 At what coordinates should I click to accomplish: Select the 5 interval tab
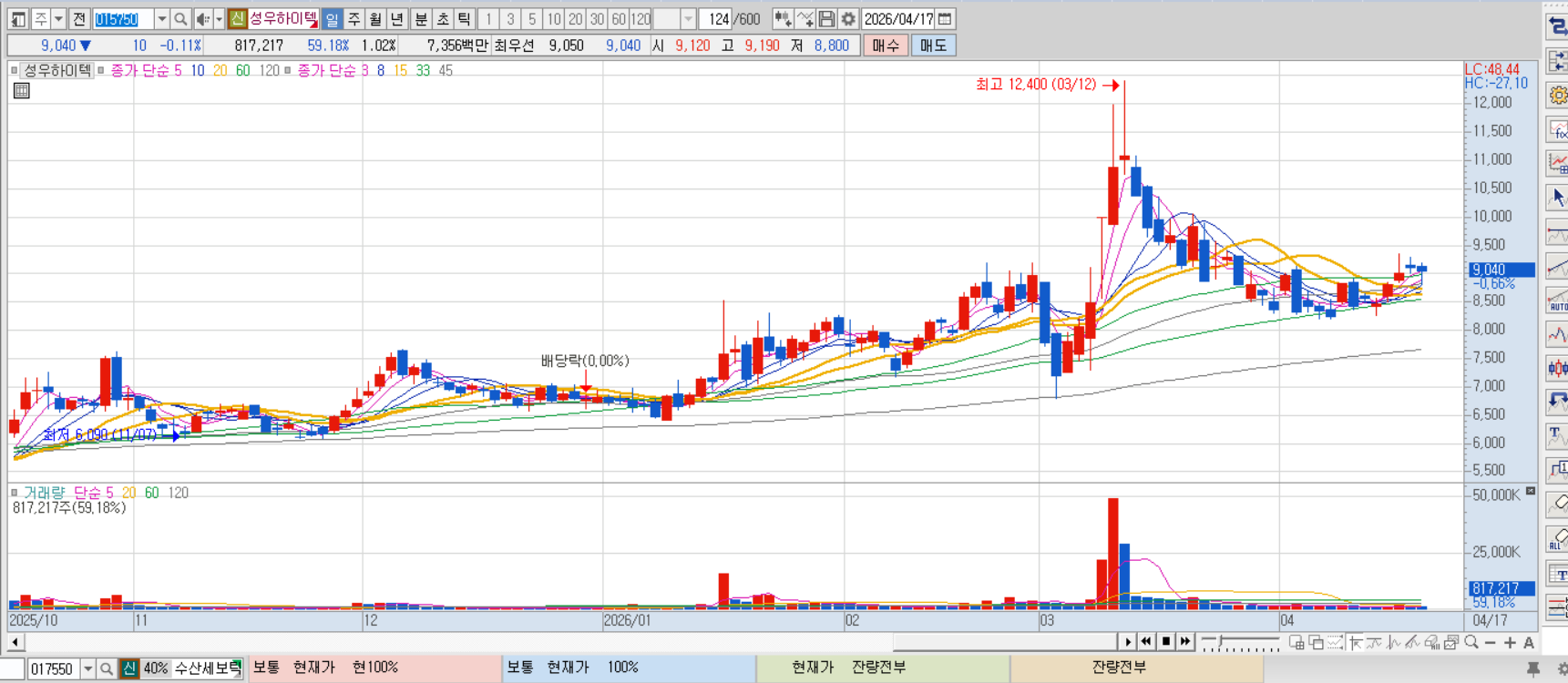click(x=532, y=19)
